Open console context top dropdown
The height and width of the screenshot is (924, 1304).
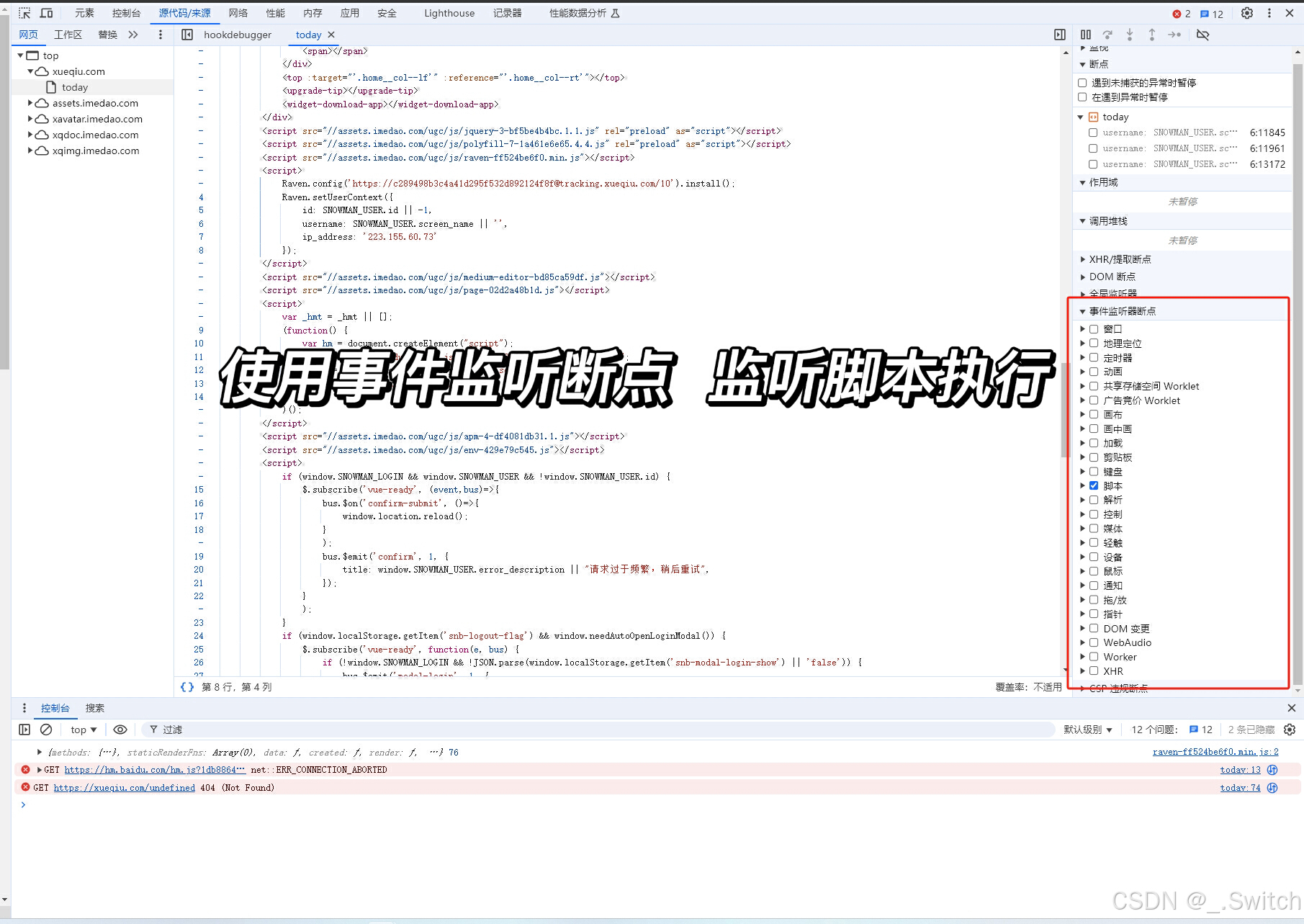tap(84, 730)
